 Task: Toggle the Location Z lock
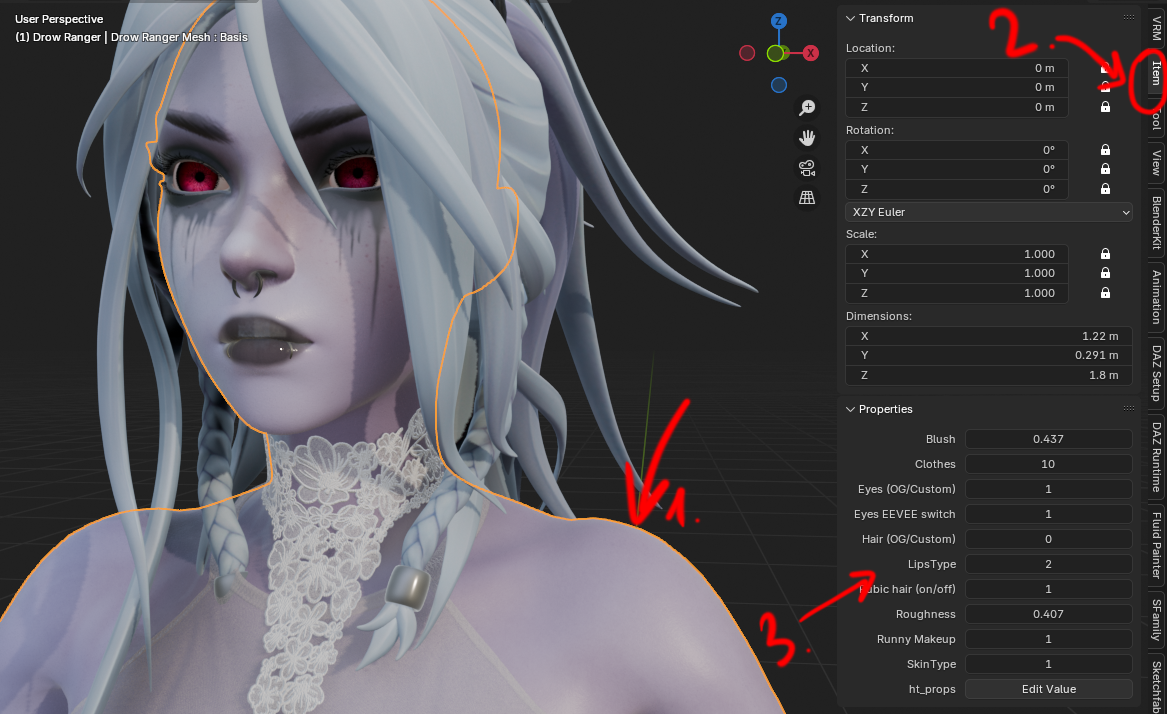pos(1105,107)
